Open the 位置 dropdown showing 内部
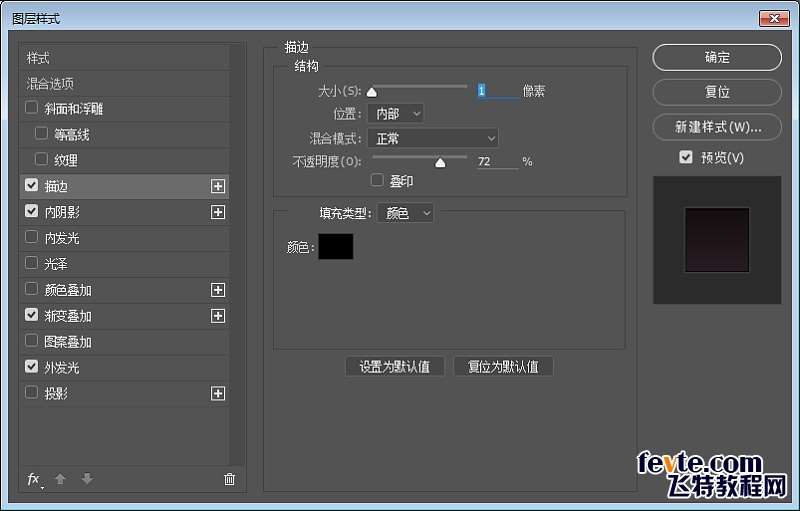 tap(395, 113)
